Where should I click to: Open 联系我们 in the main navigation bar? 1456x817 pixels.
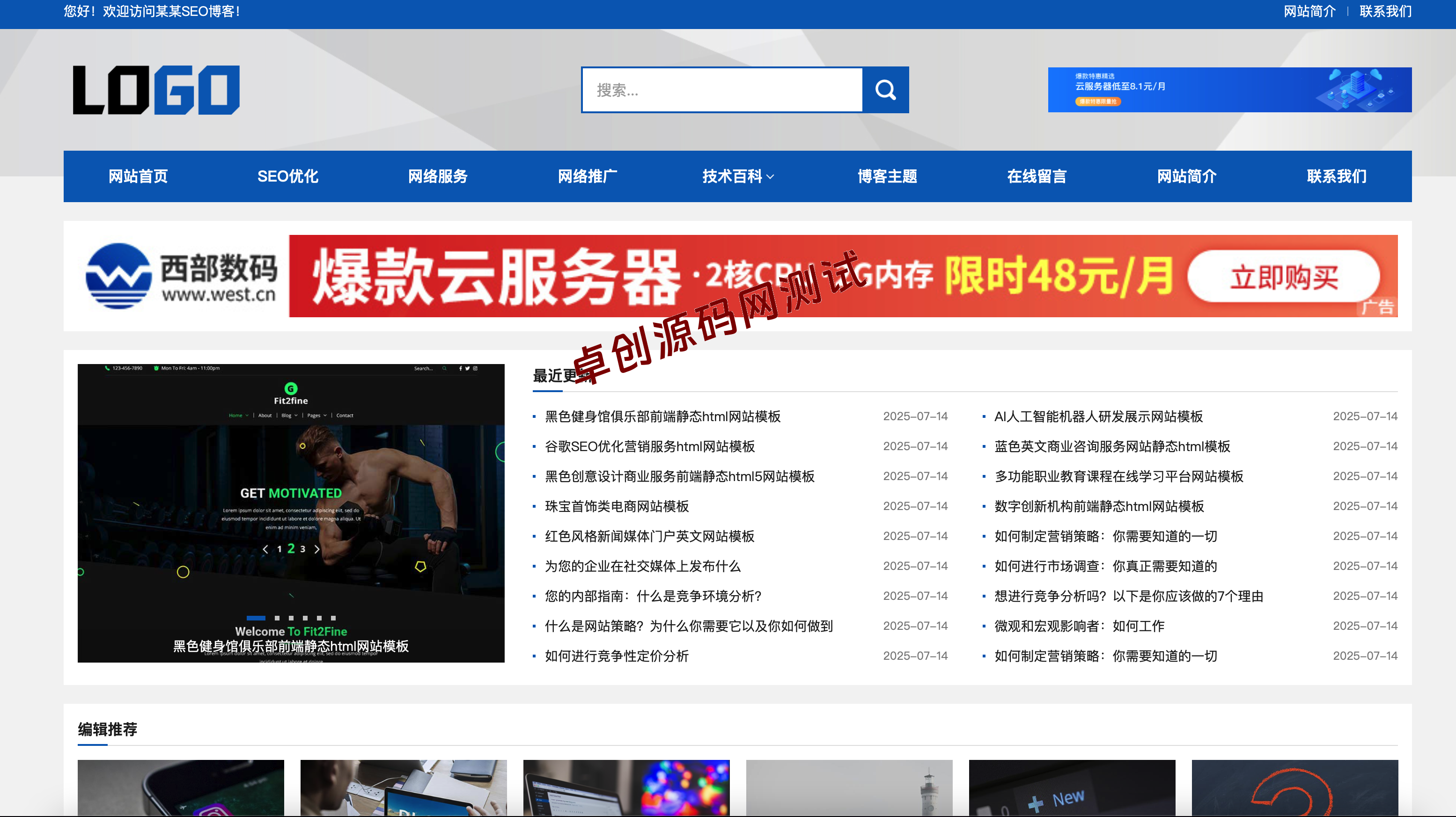tap(1336, 176)
